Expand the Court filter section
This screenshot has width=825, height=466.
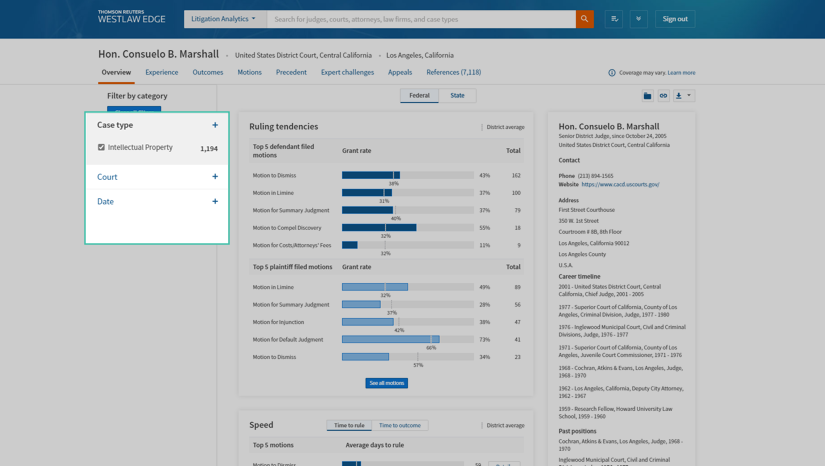214,177
